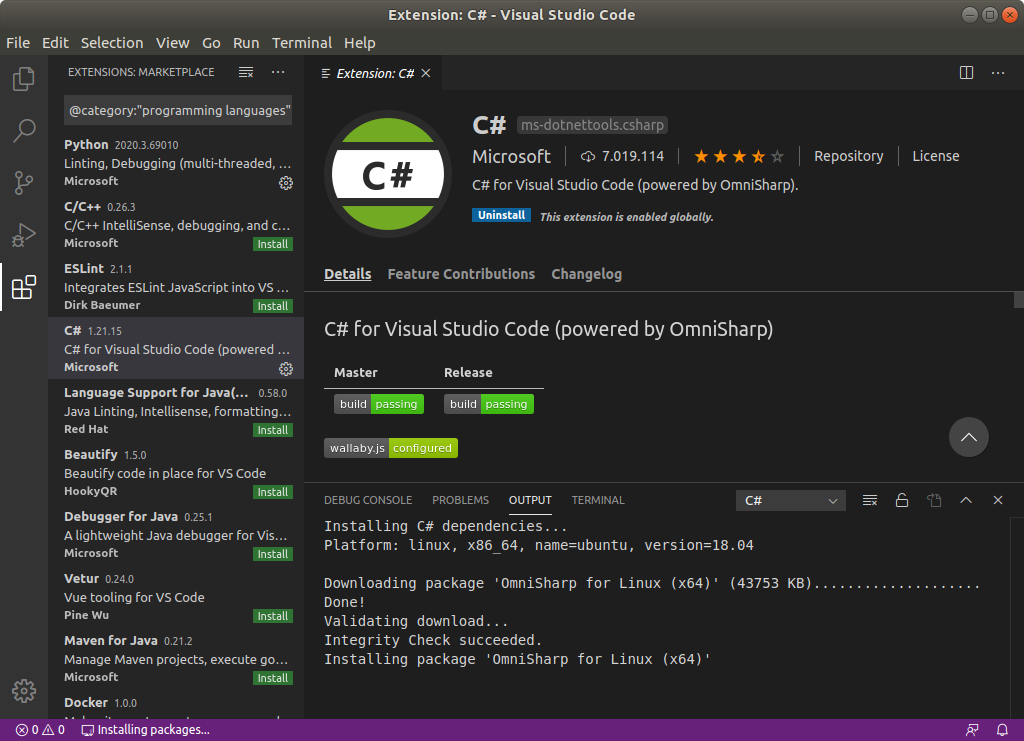Toggle output scroll lock
Viewport: 1024px width, 741px height.
pyautogui.click(x=902, y=500)
